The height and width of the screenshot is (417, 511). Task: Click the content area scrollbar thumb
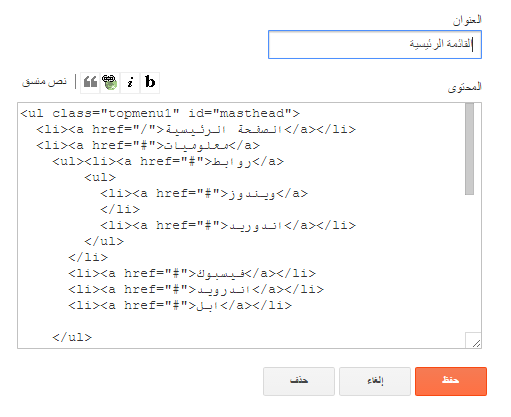pyautogui.click(x=469, y=149)
